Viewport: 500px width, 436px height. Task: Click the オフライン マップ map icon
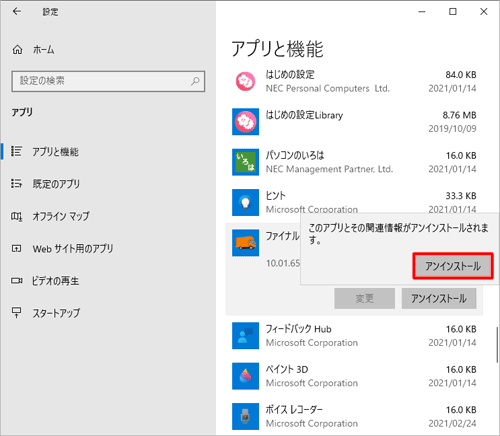point(16,217)
